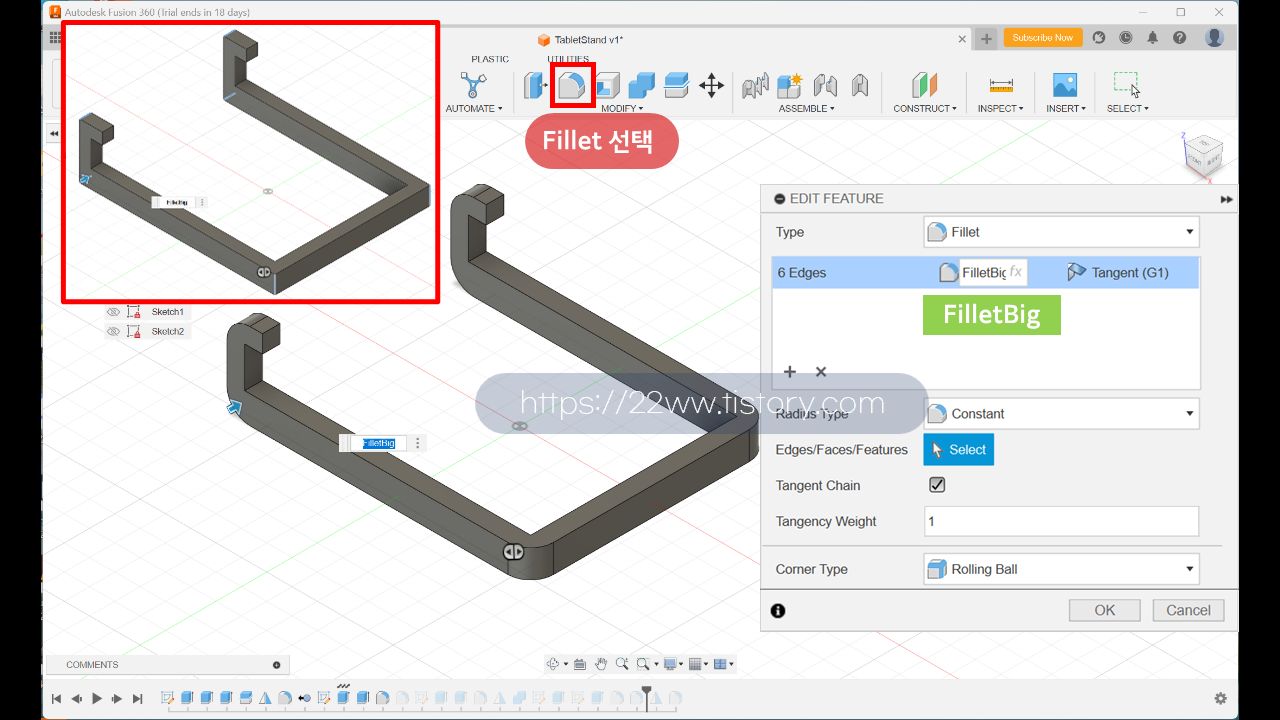The image size is (1280, 720).
Task: Jump to timeline start
Action: point(56,699)
